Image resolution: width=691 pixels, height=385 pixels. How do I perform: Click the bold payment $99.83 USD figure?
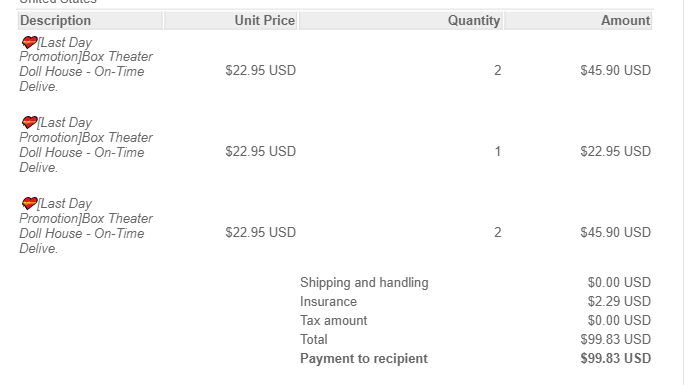pos(616,359)
